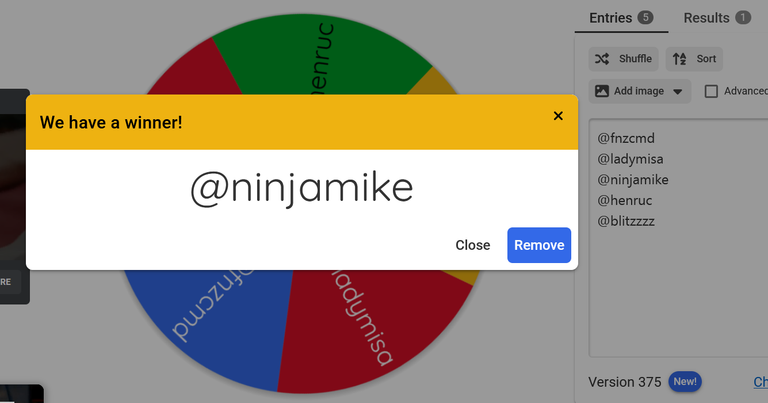Click the Shuffle arrows icon
This screenshot has height=403, width=768.
point(602,59)
